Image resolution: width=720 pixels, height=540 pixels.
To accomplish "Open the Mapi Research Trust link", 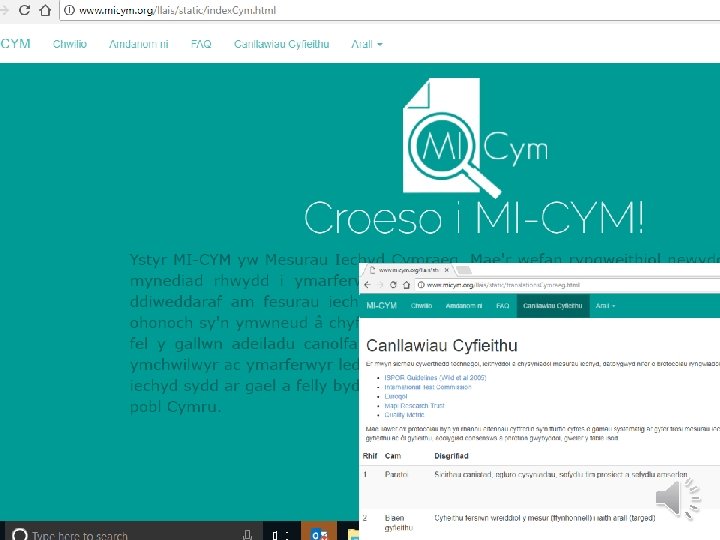I will (x=414, y=405).
